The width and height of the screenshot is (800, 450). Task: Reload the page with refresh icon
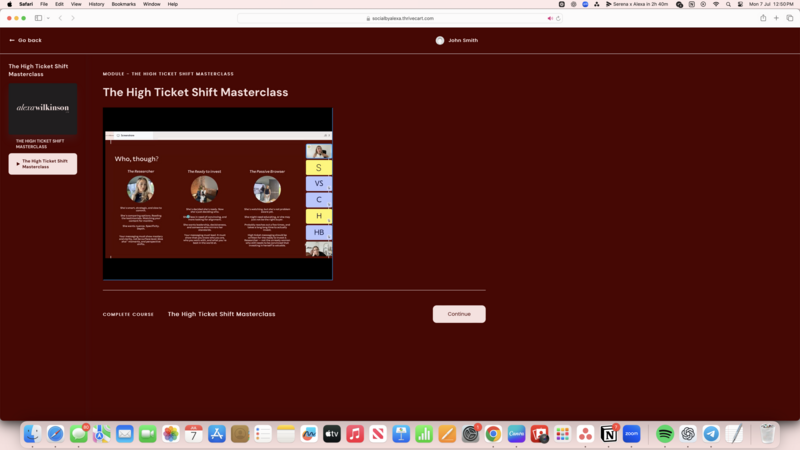click(x=558, y=18)
